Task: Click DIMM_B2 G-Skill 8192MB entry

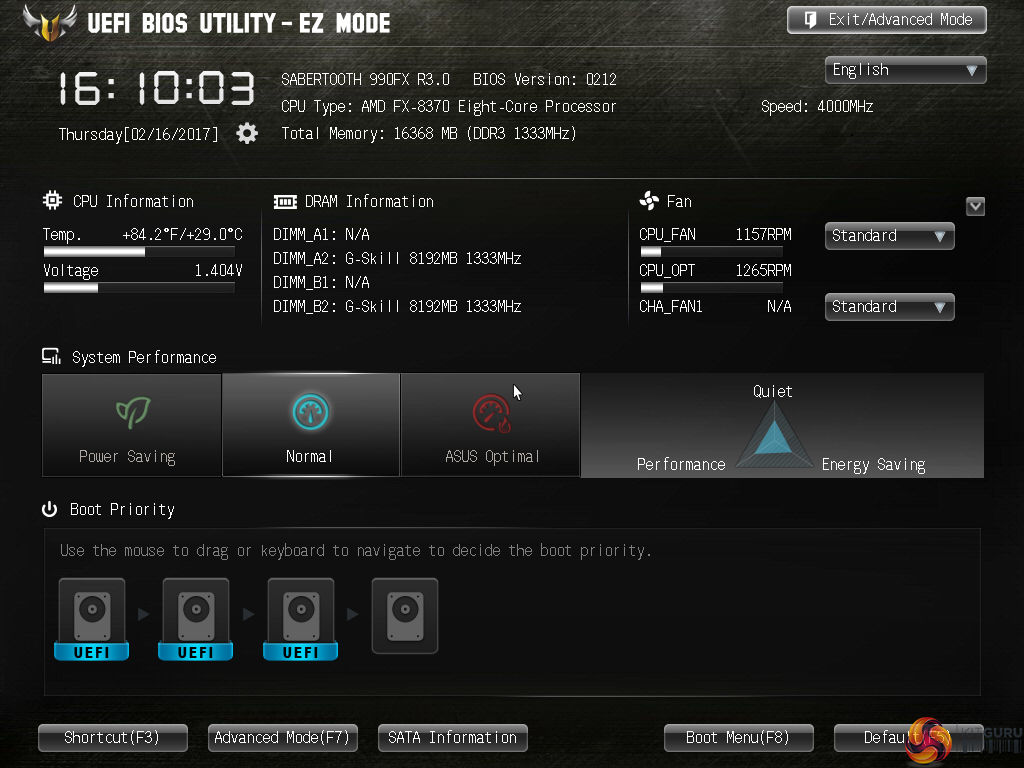Action: click(397, 306)
